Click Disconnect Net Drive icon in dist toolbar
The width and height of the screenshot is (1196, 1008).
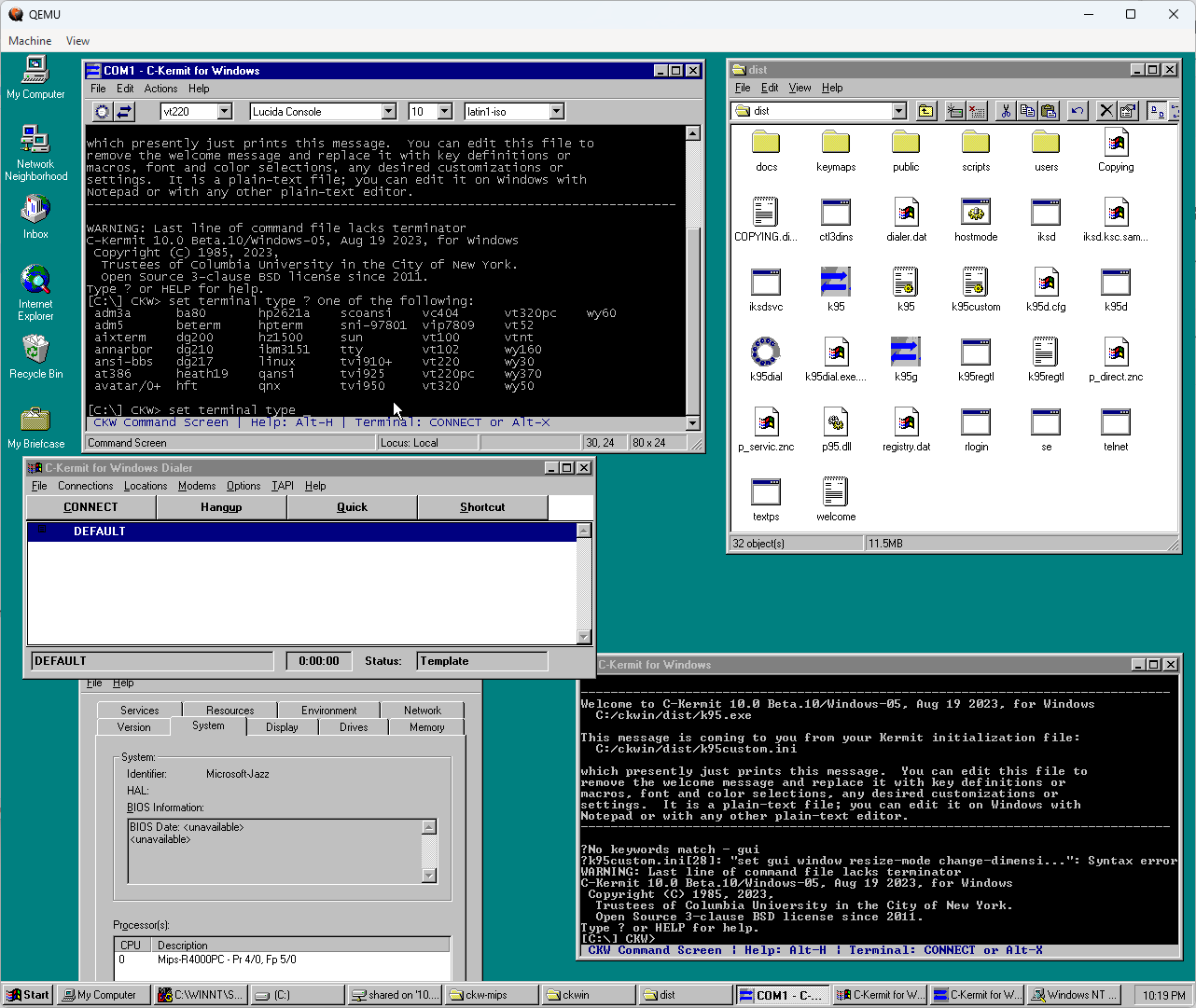tap(976, 111)
